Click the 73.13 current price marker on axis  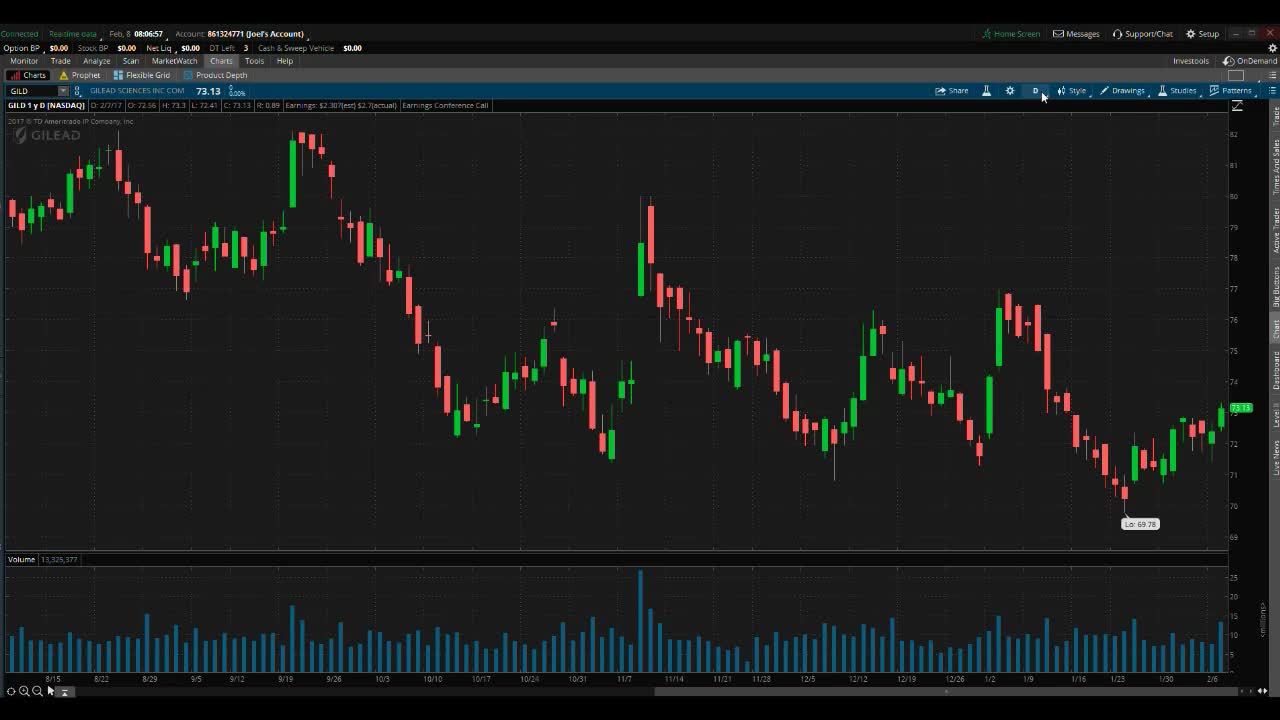1241,408
